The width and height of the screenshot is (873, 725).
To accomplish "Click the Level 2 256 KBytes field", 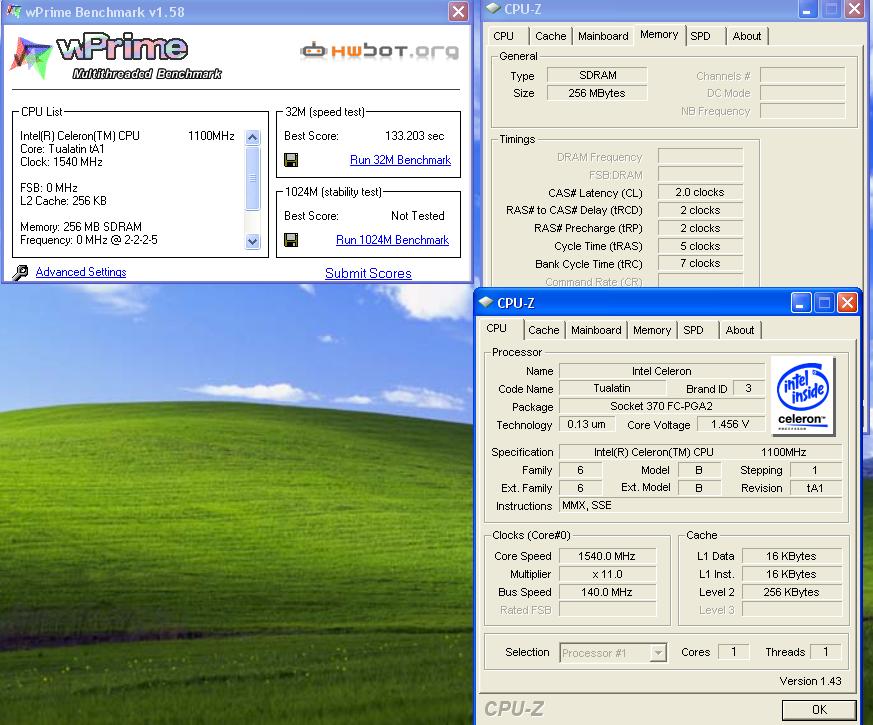I will [791, 592].
